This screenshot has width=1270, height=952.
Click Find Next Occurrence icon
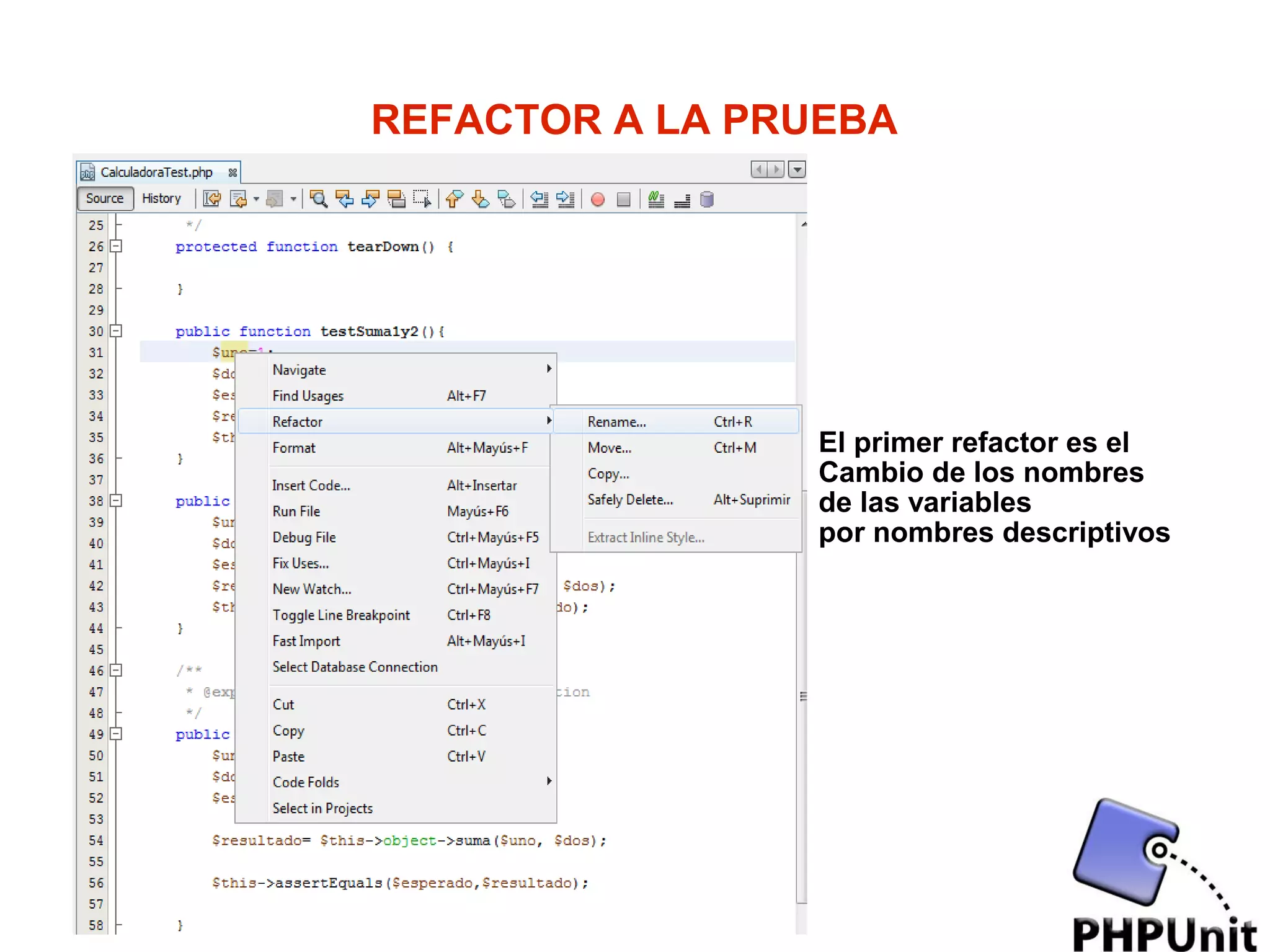coord(371,199)
